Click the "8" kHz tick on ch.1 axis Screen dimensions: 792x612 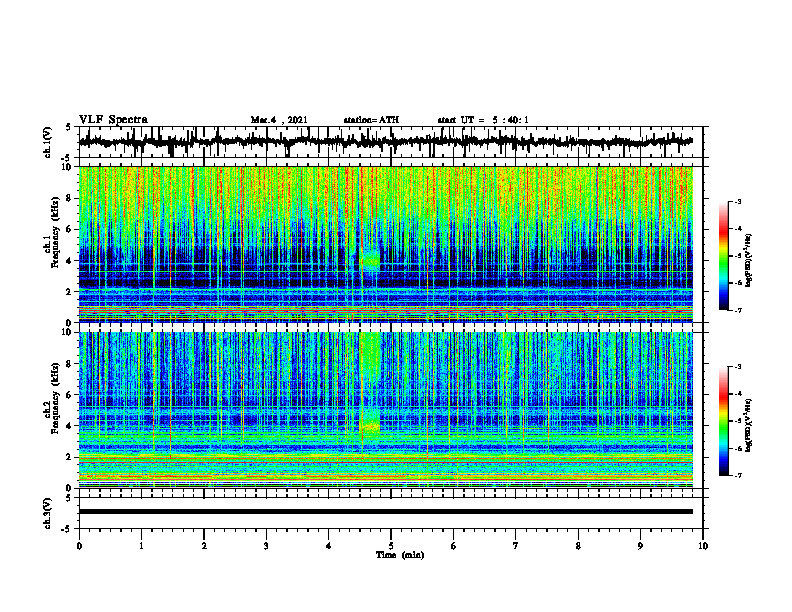70,198
